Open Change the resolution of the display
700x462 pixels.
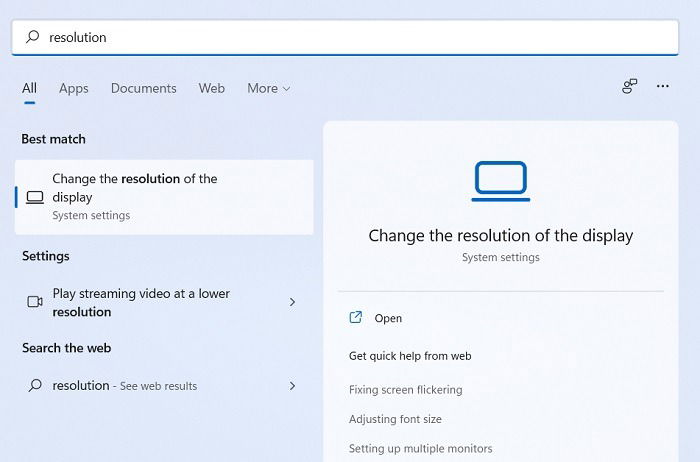pyautogui.click(x=164, y=197)
